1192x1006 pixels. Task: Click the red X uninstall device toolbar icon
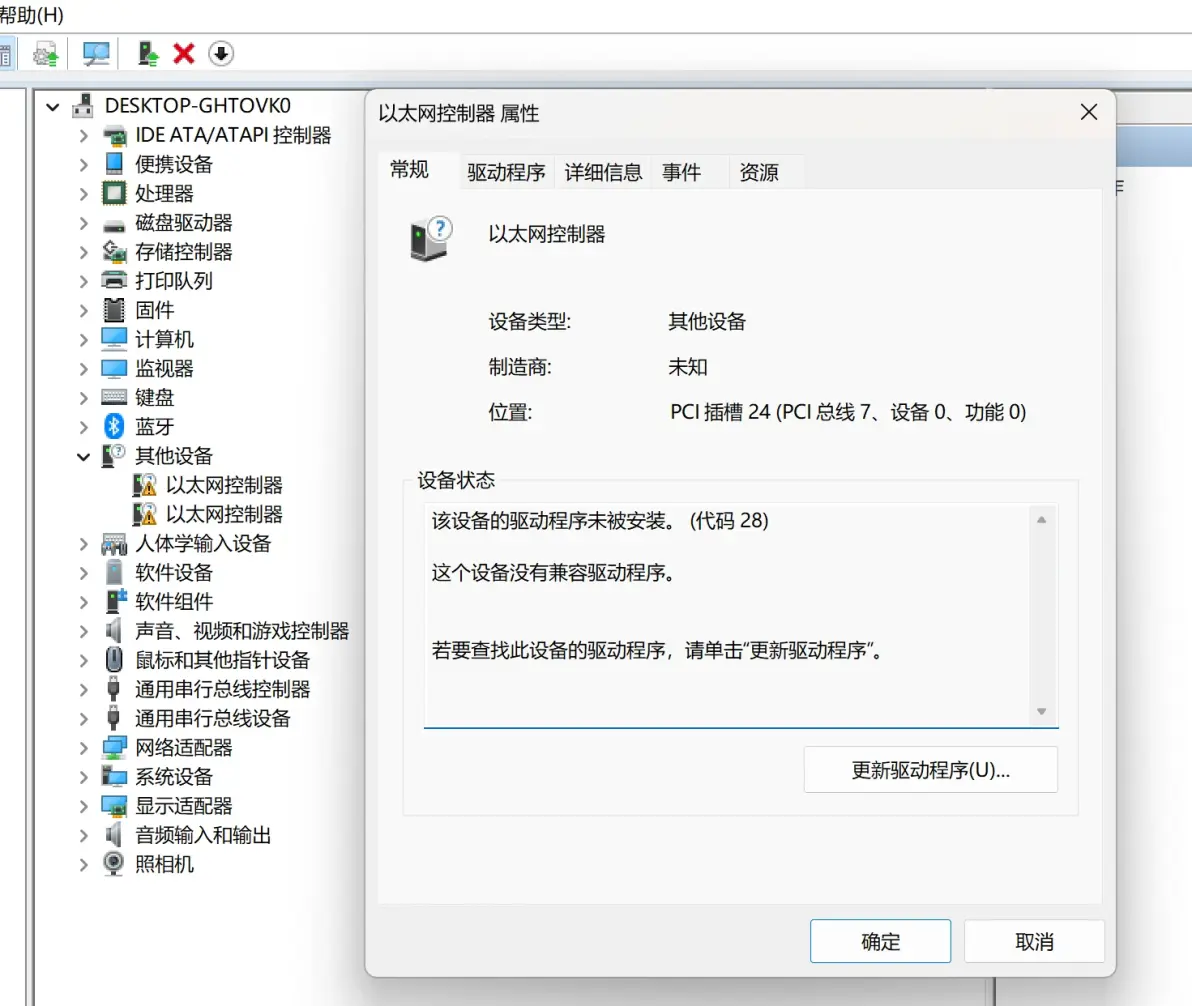[184, 53]
